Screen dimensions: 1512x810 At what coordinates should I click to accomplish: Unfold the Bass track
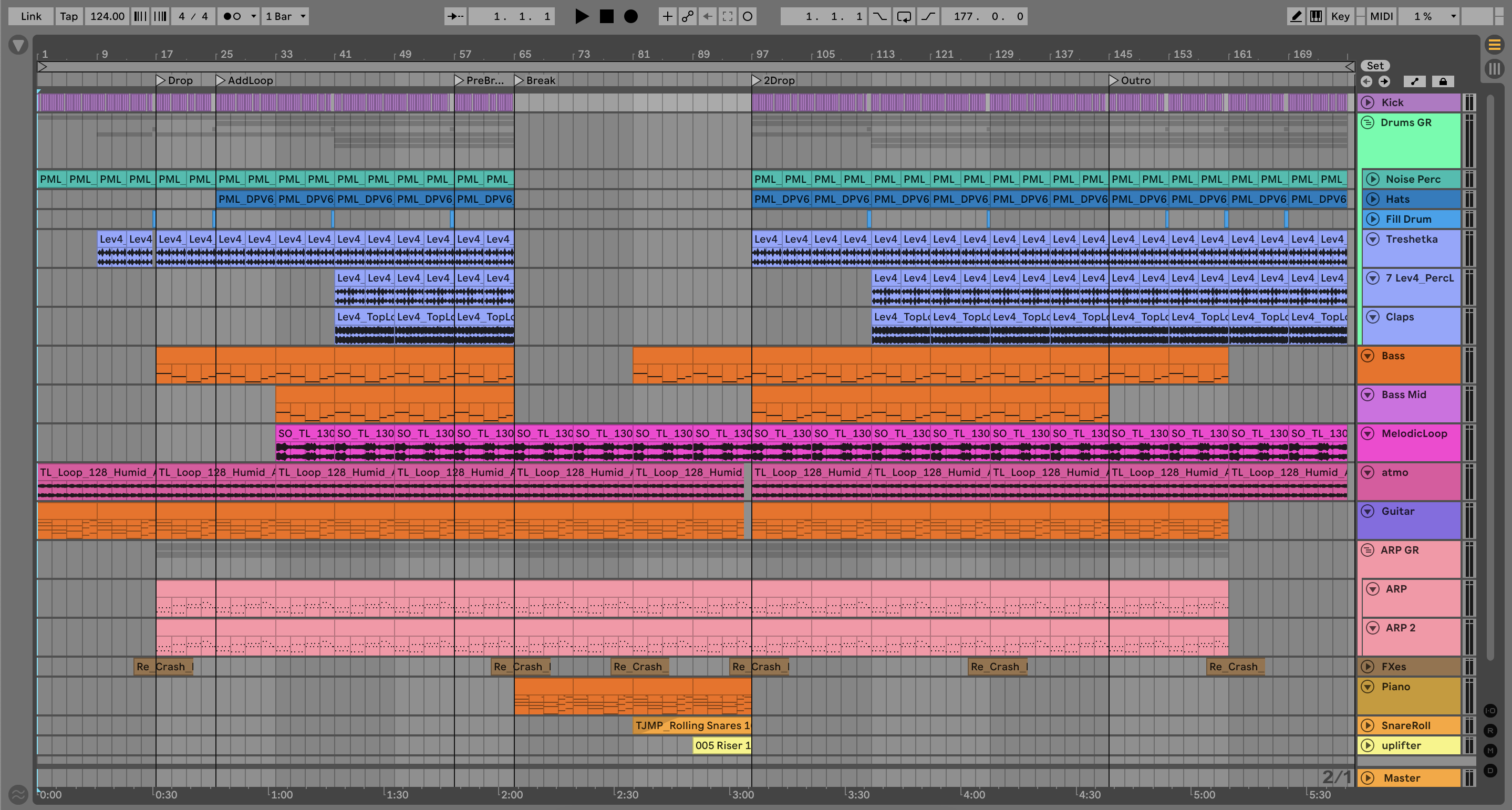[x=1368, y=356]
